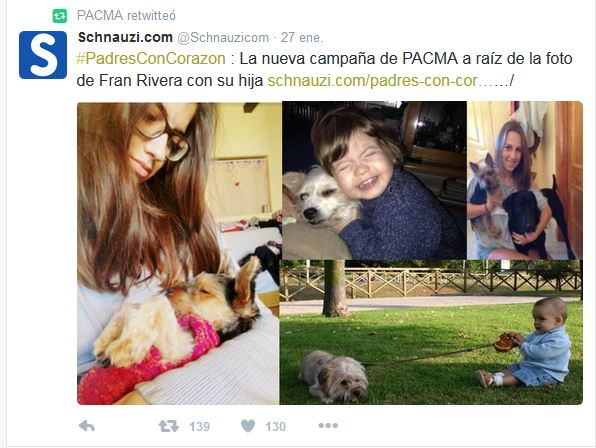Open the Schnauzi.com blue S avatar
This screenshot has height=448, width=596.
[43, 55]
